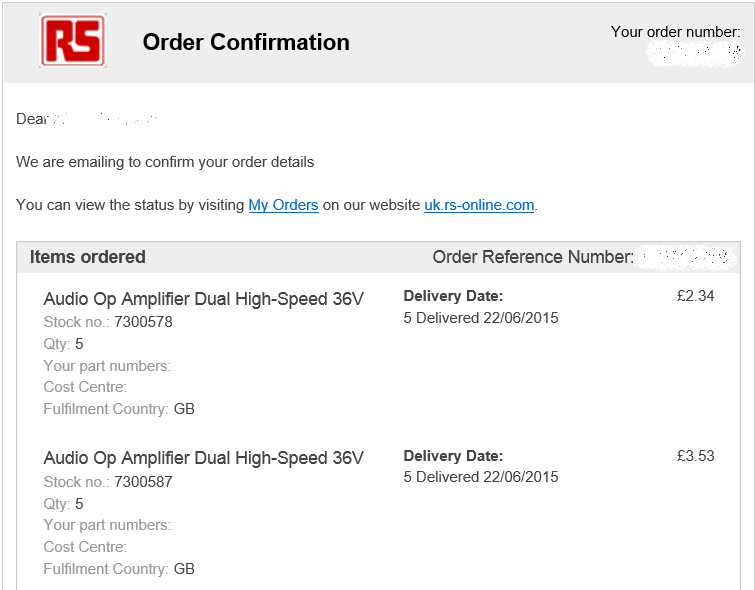Click the £2.34 price

(695, 296)
